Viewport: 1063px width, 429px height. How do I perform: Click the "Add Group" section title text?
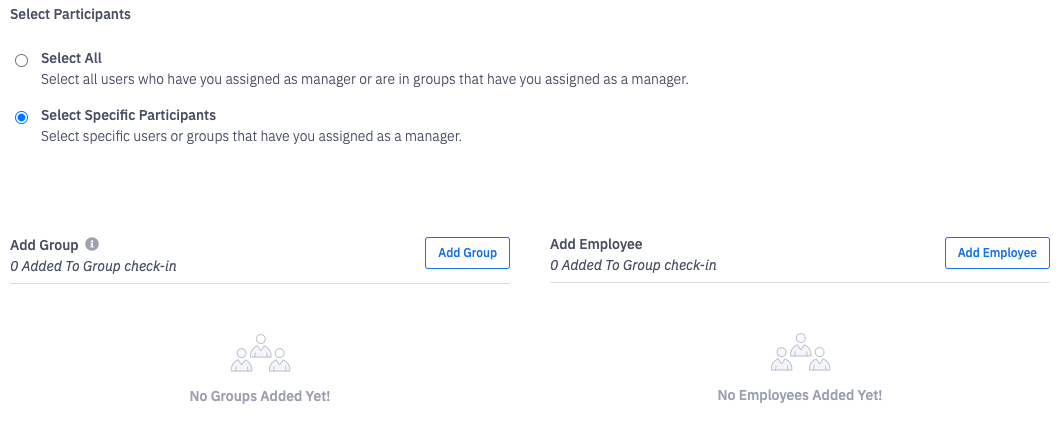click(x=44, y=244)
